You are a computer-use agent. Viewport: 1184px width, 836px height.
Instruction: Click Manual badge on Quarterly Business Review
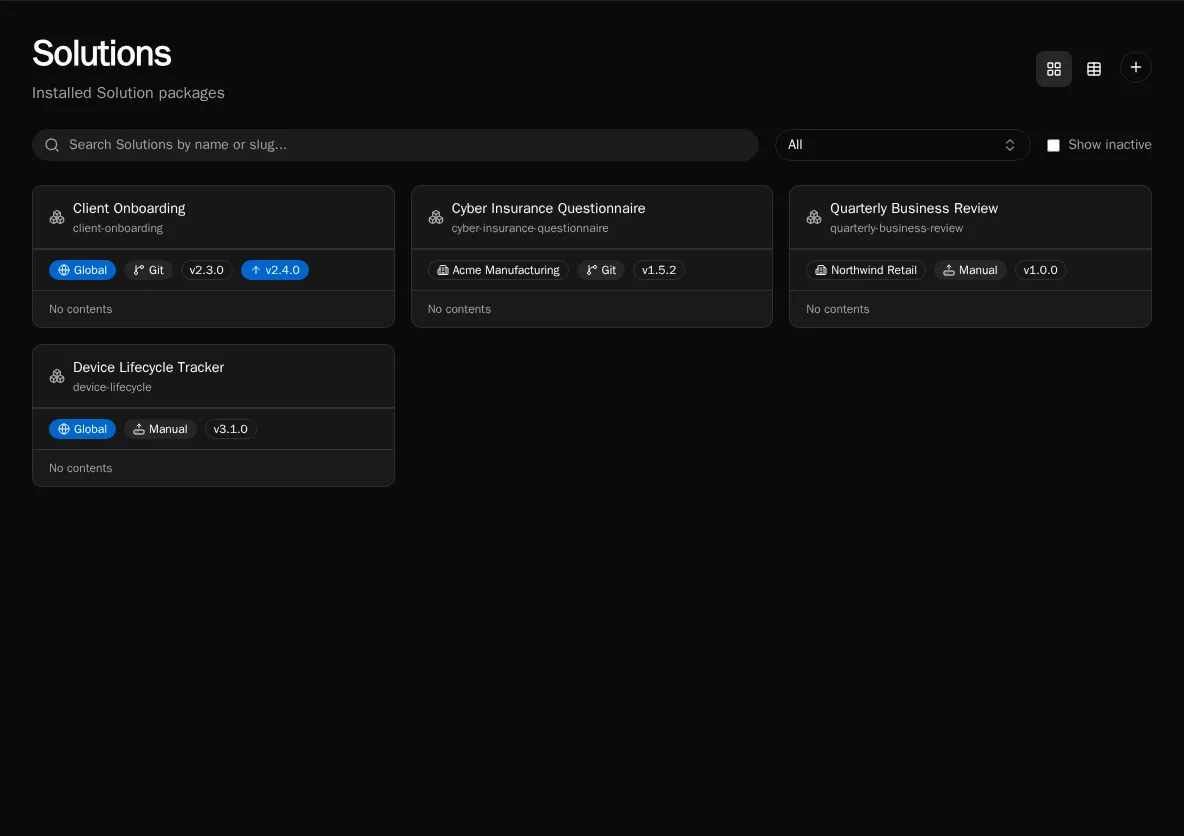970,270
